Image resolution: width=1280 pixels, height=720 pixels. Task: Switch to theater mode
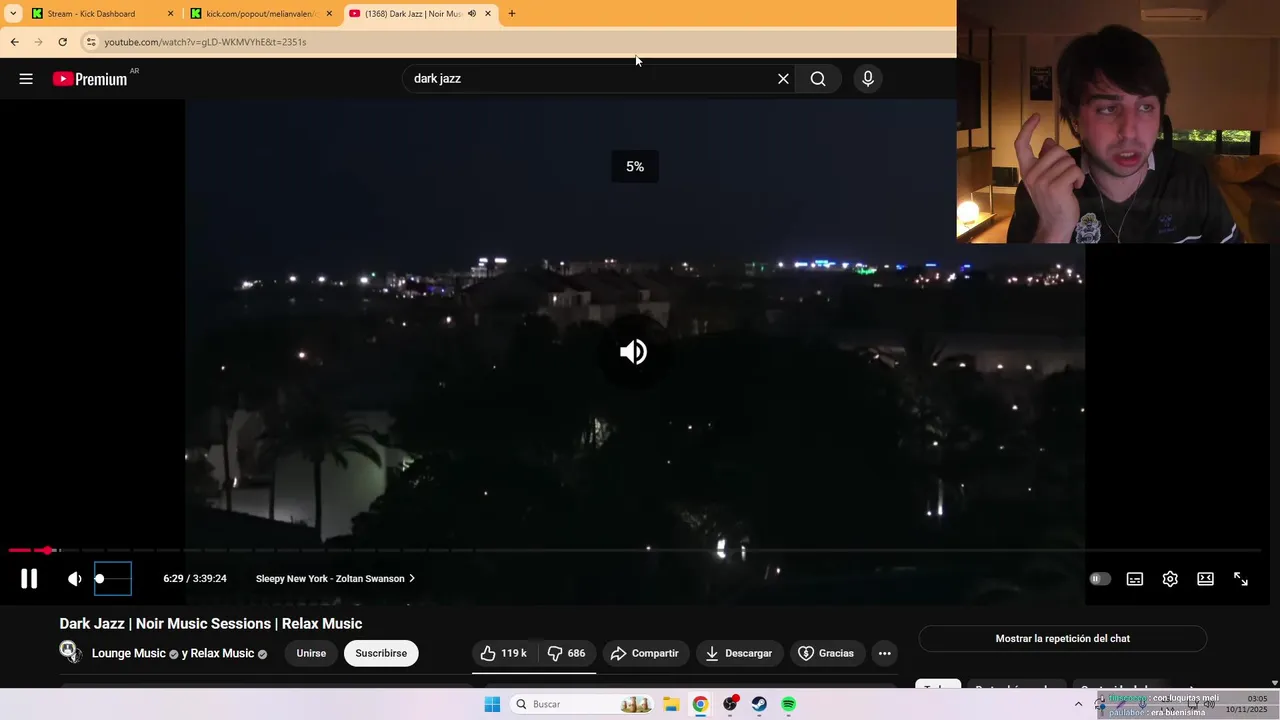point(1206,578)
